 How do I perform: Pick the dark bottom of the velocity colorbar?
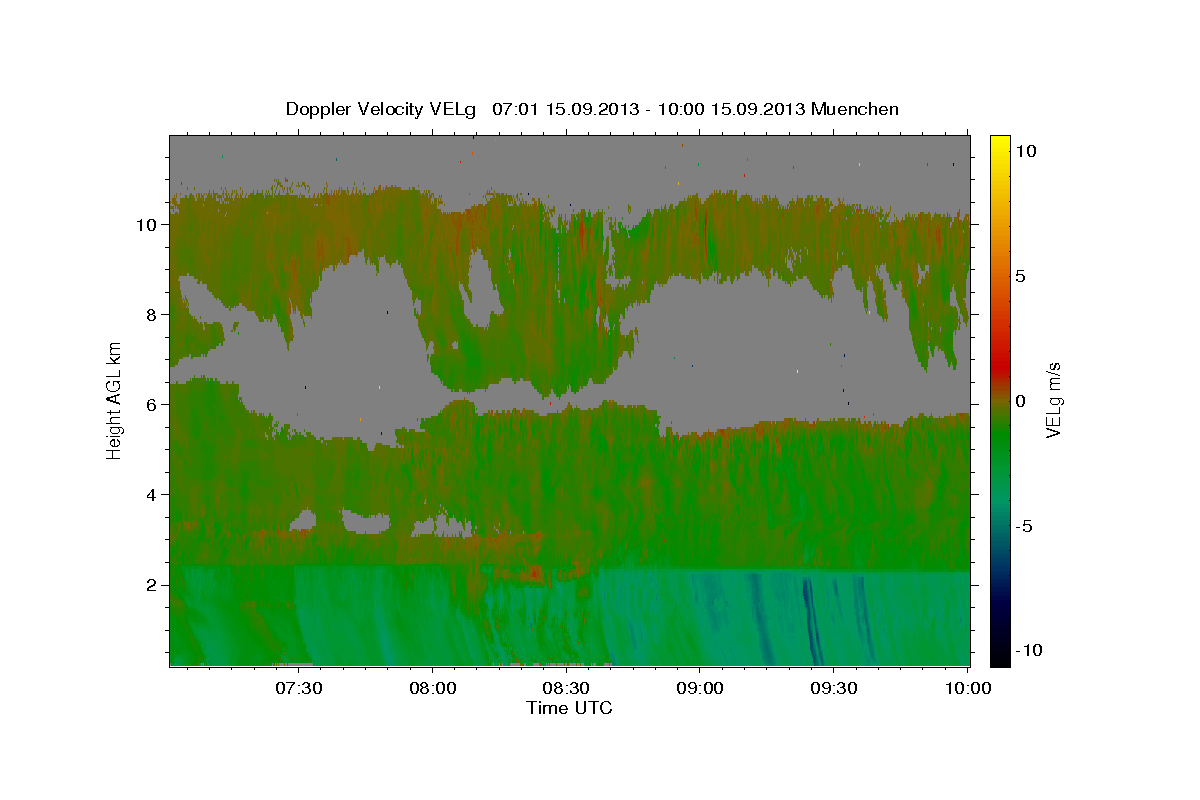click(x=1000, y=655)
